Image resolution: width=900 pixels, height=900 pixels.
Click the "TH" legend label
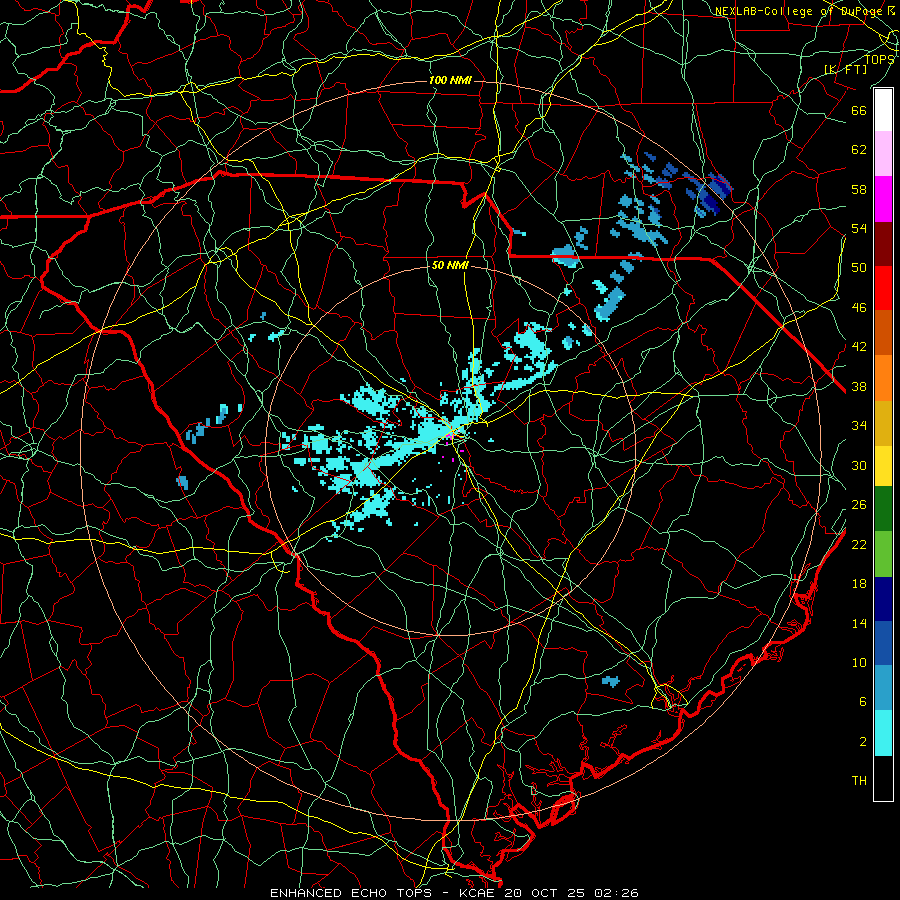(x=859, y=781)
